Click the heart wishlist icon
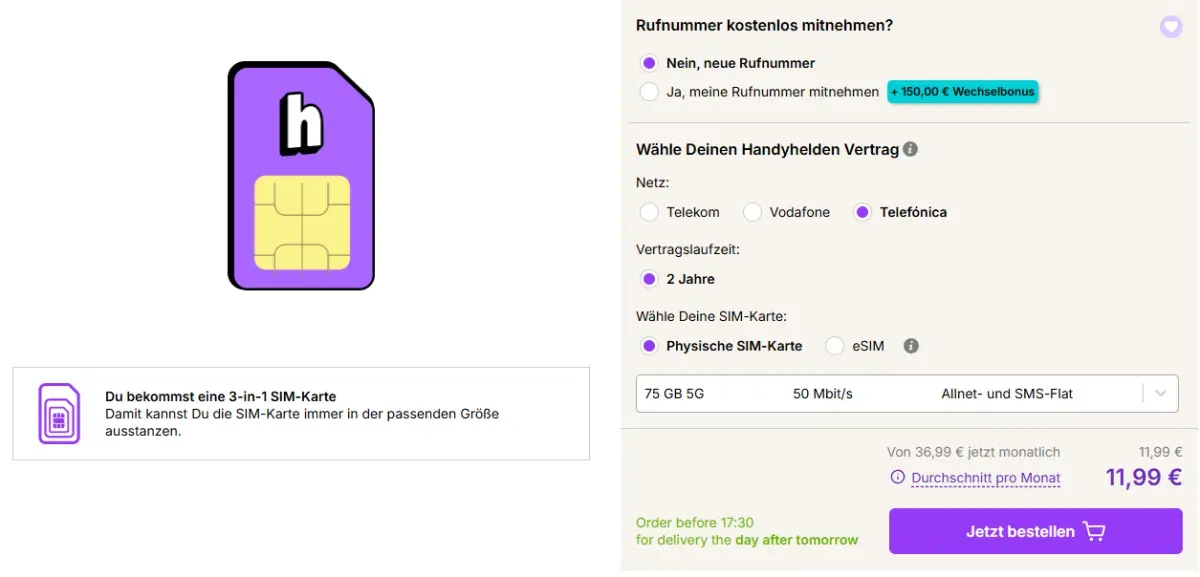This screenshot has width=1200, height=577. pos(1171,26)
